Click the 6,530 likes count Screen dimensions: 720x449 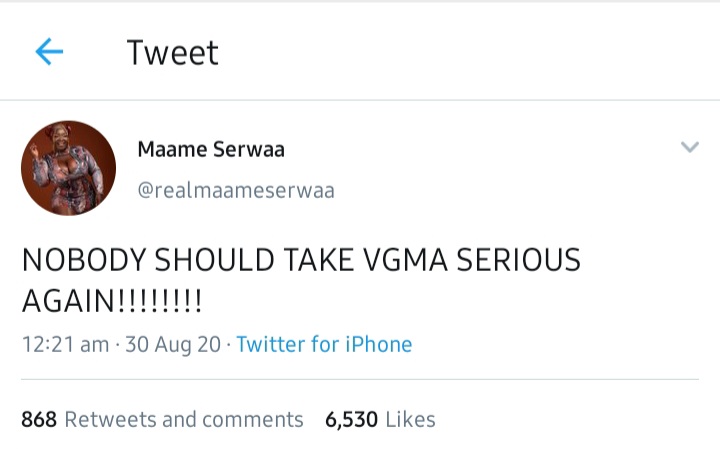click(x=351, y=419)
